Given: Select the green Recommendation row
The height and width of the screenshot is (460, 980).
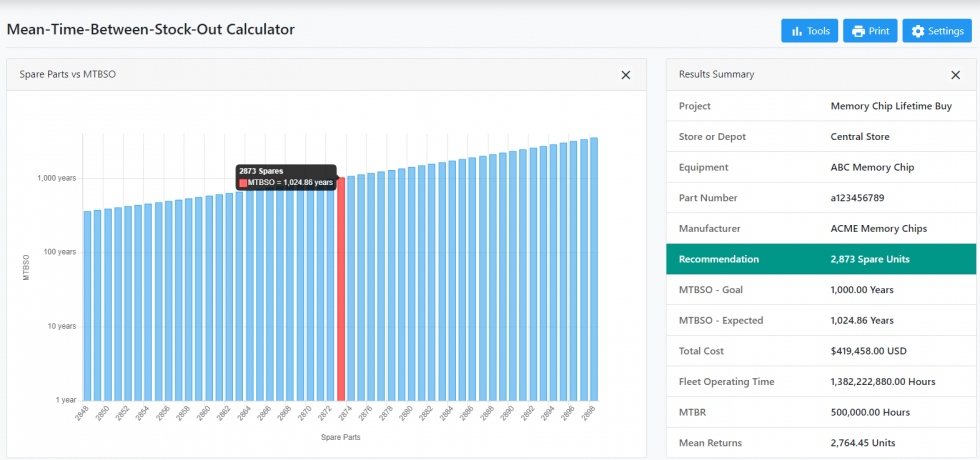Looking at the screenshot, I should 820,259.
